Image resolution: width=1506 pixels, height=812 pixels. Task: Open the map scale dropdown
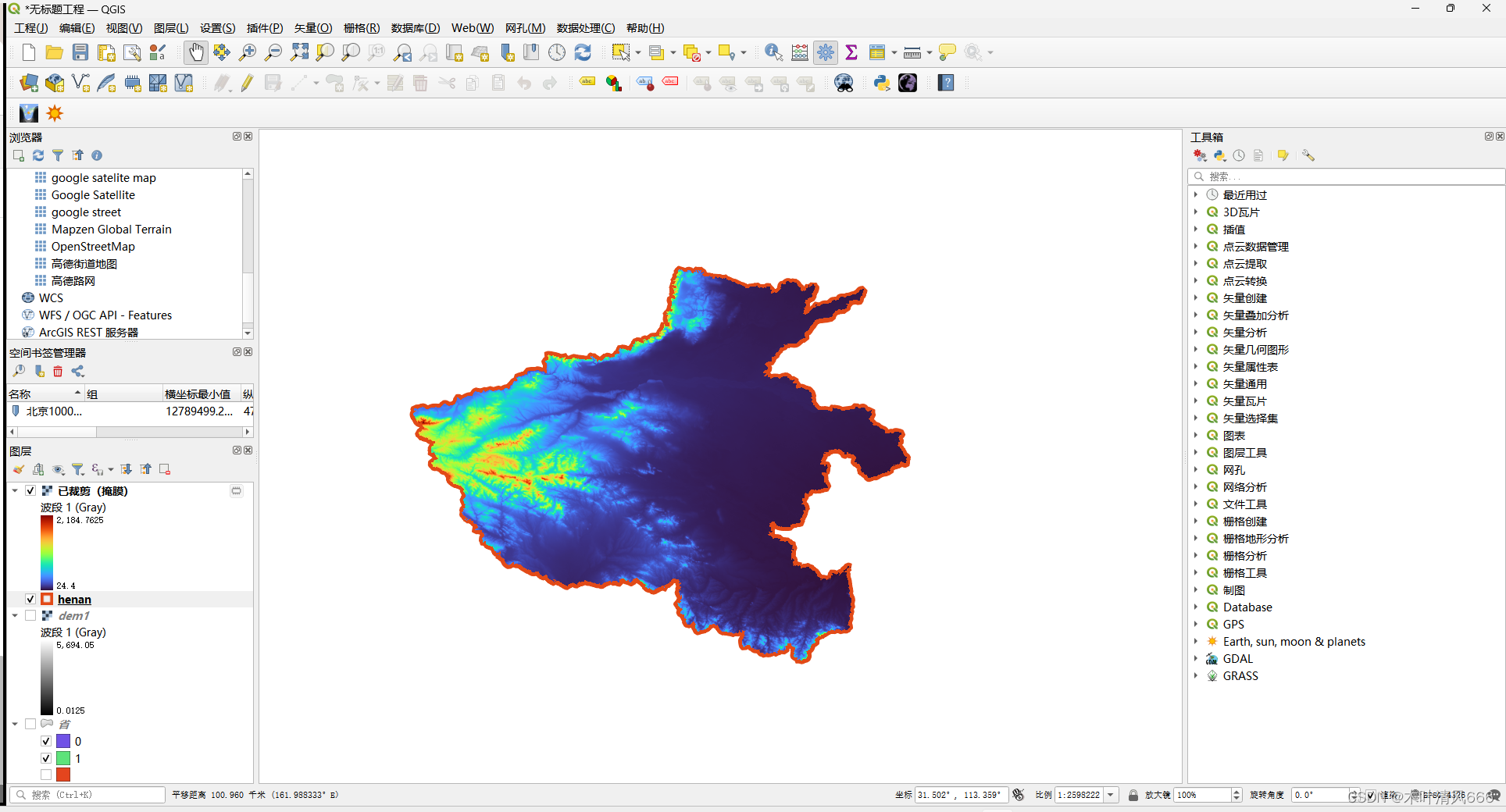(1111, 795)
